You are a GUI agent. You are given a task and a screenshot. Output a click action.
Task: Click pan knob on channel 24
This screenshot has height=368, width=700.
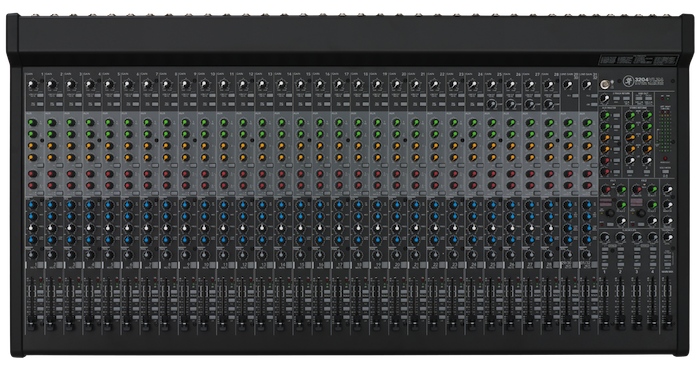472,255
